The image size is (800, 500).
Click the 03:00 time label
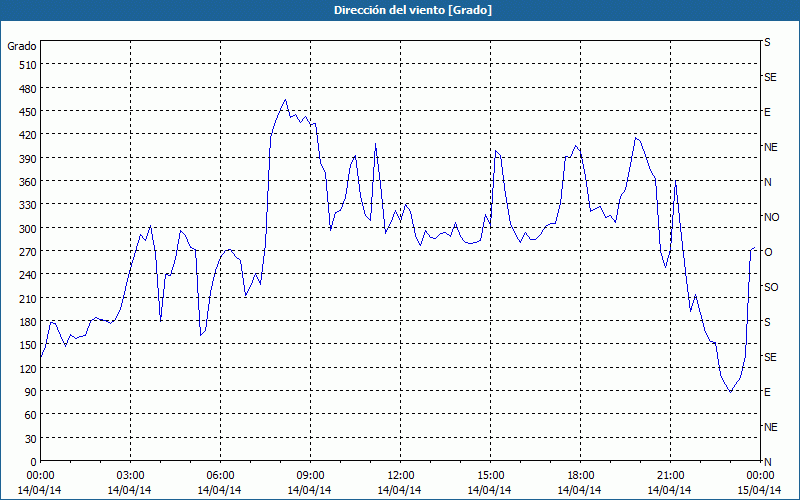130,476
